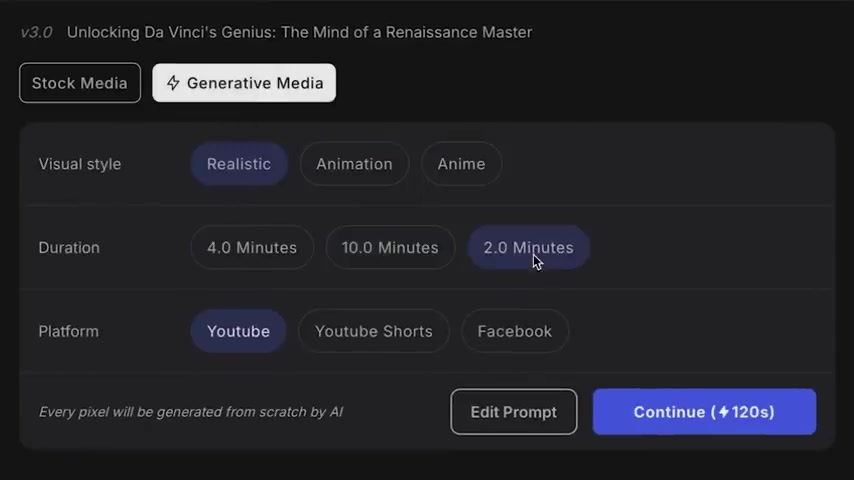Select the 2.0 Minutes duration chip
This screenshot has width=854, height=480.
point(528,248)
